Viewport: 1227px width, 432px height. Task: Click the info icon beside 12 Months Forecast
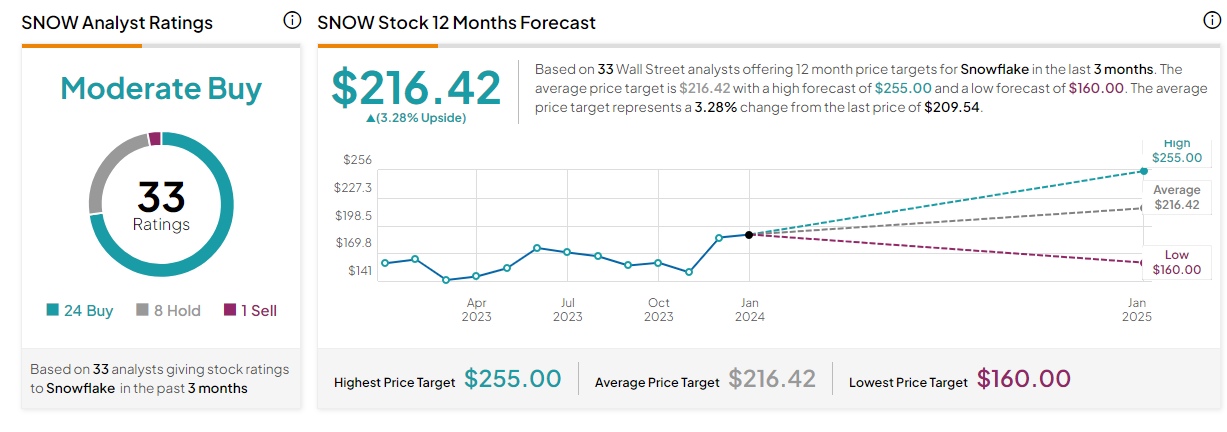coord(1212,21)
